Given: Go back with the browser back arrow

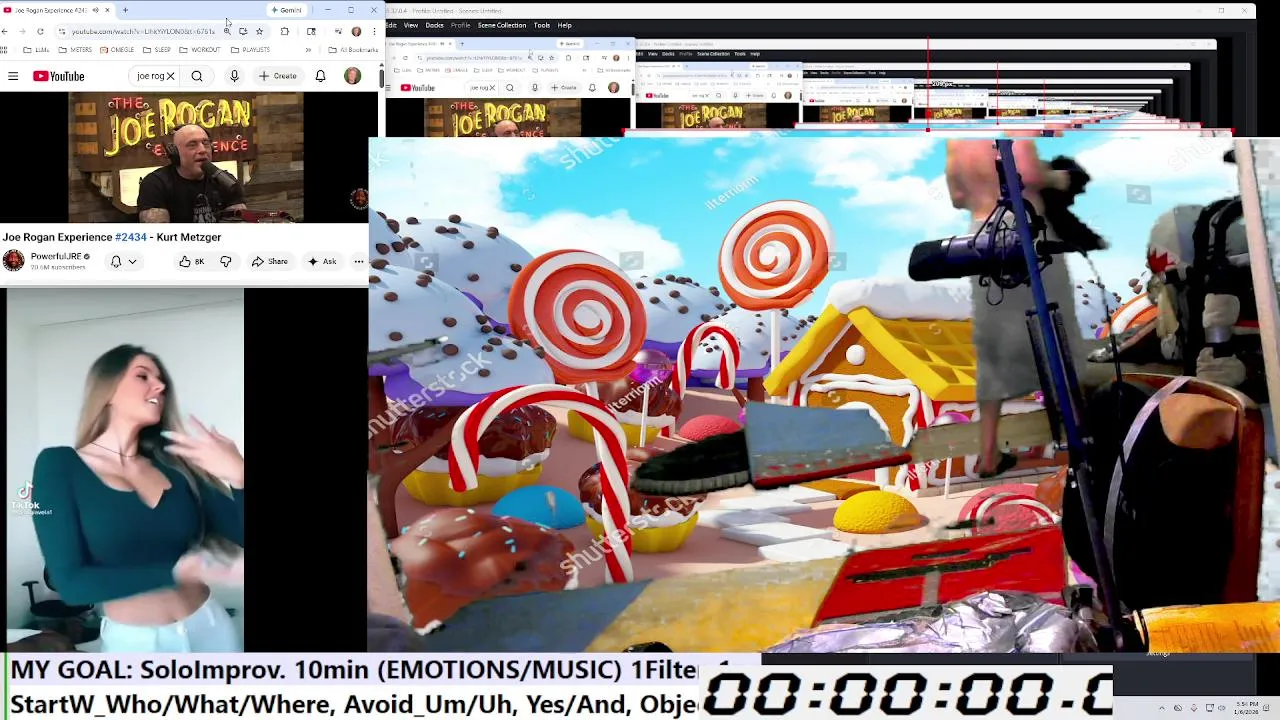Looking at the screenshot, I should pos(6,31).
